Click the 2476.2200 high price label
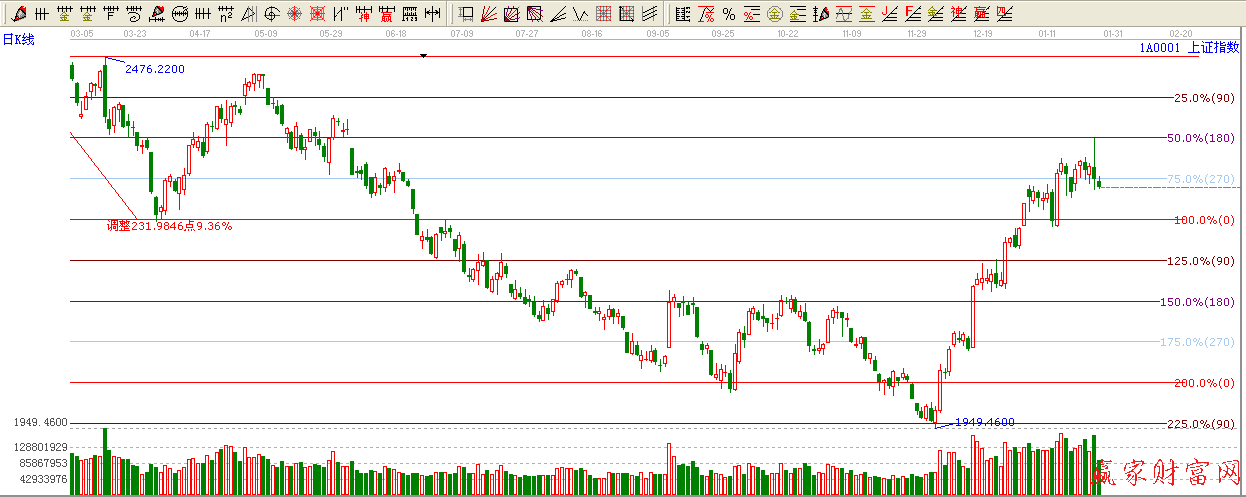The height and width of the screenshot is (497, 1246). [x=154, y=69]
